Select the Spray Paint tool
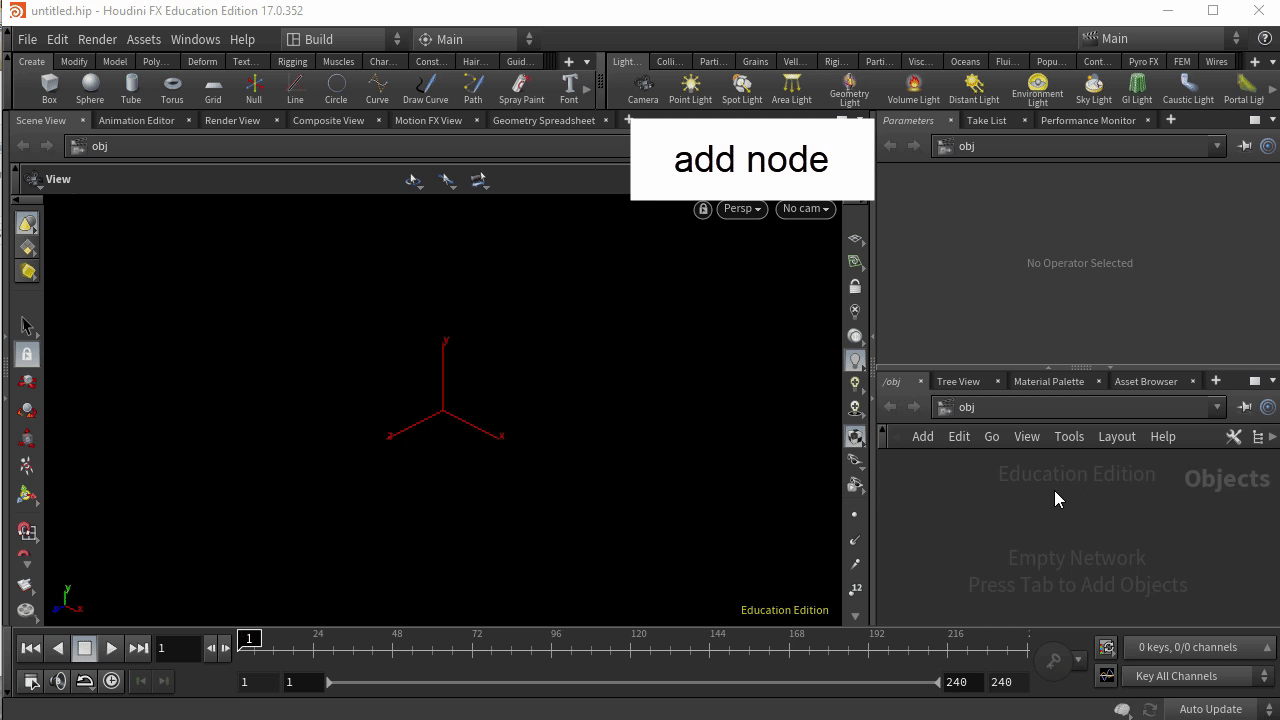The height and width of the screenshot is (720, 1280). [521, 88]
